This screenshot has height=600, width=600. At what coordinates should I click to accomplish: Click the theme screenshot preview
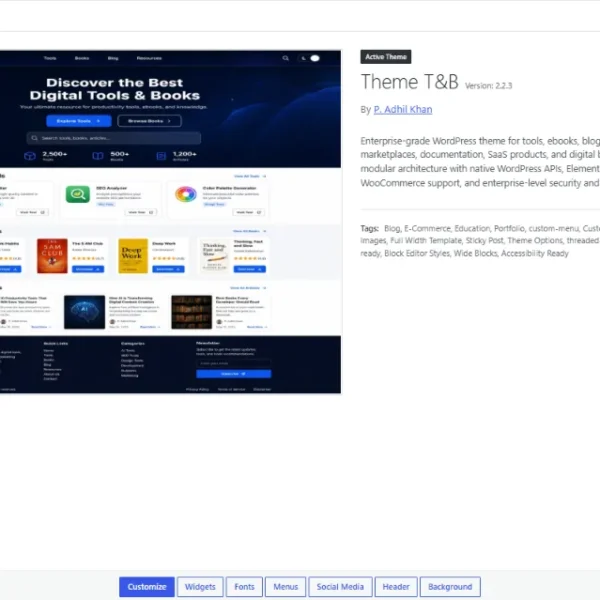point(170,222)
